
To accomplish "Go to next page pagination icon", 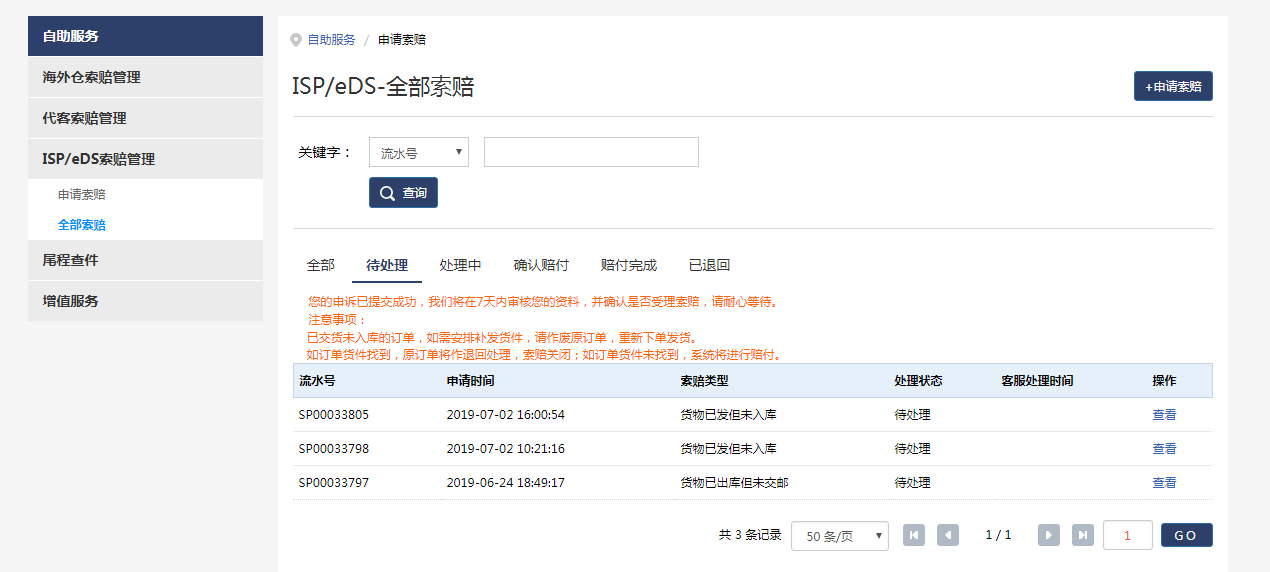I will (x=1049, y=535).
